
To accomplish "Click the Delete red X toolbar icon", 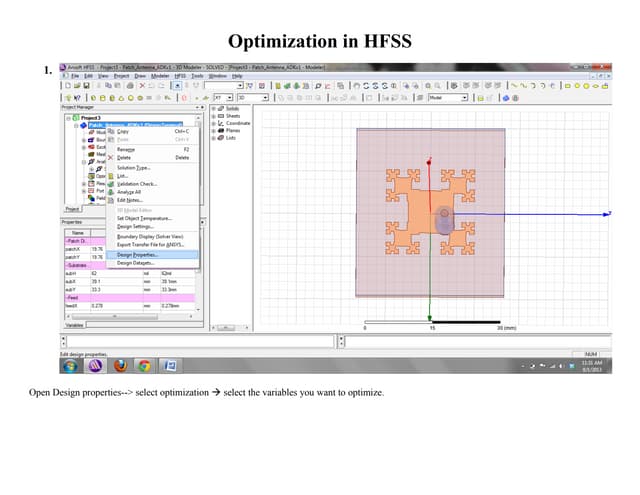I will (x=142, y=87).
